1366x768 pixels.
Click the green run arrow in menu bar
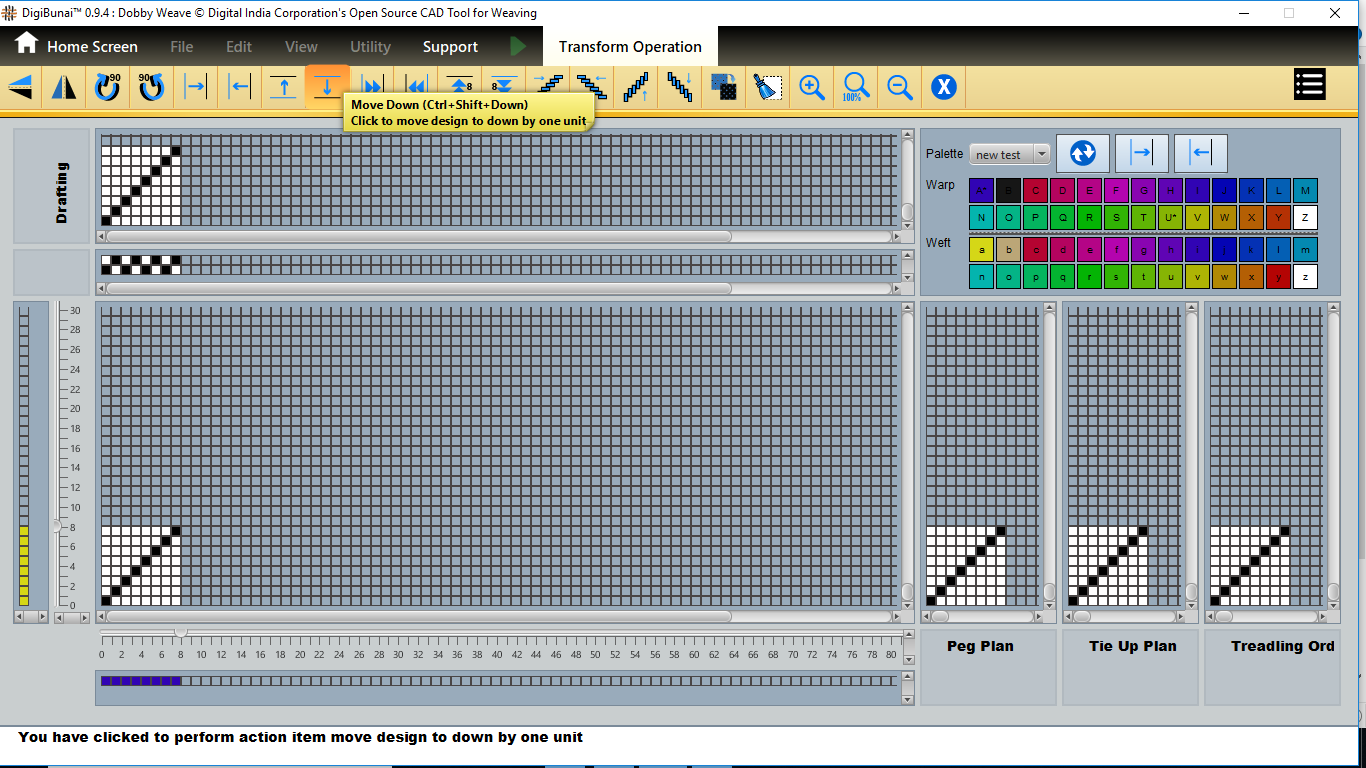pos(518,46)
